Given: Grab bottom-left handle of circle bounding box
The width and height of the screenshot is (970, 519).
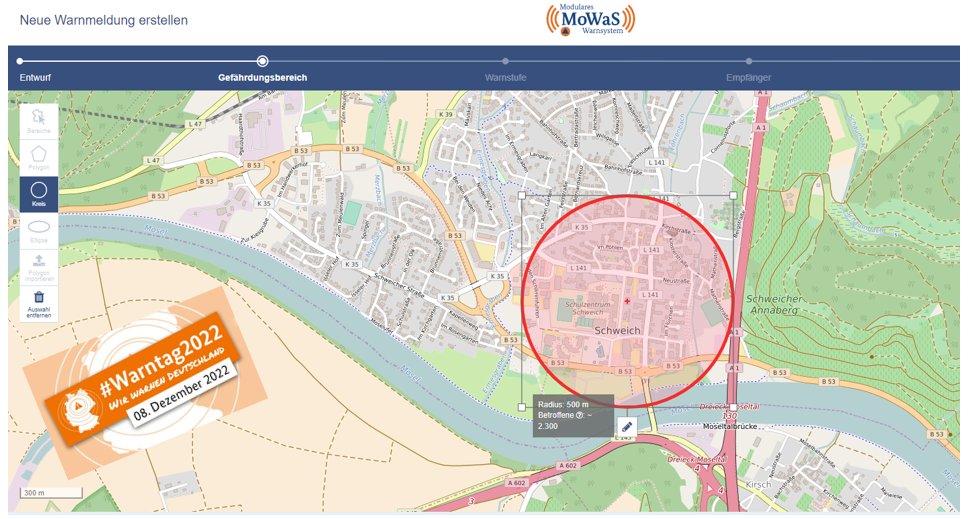Looking at the screenshot, I should pos(521,407).
